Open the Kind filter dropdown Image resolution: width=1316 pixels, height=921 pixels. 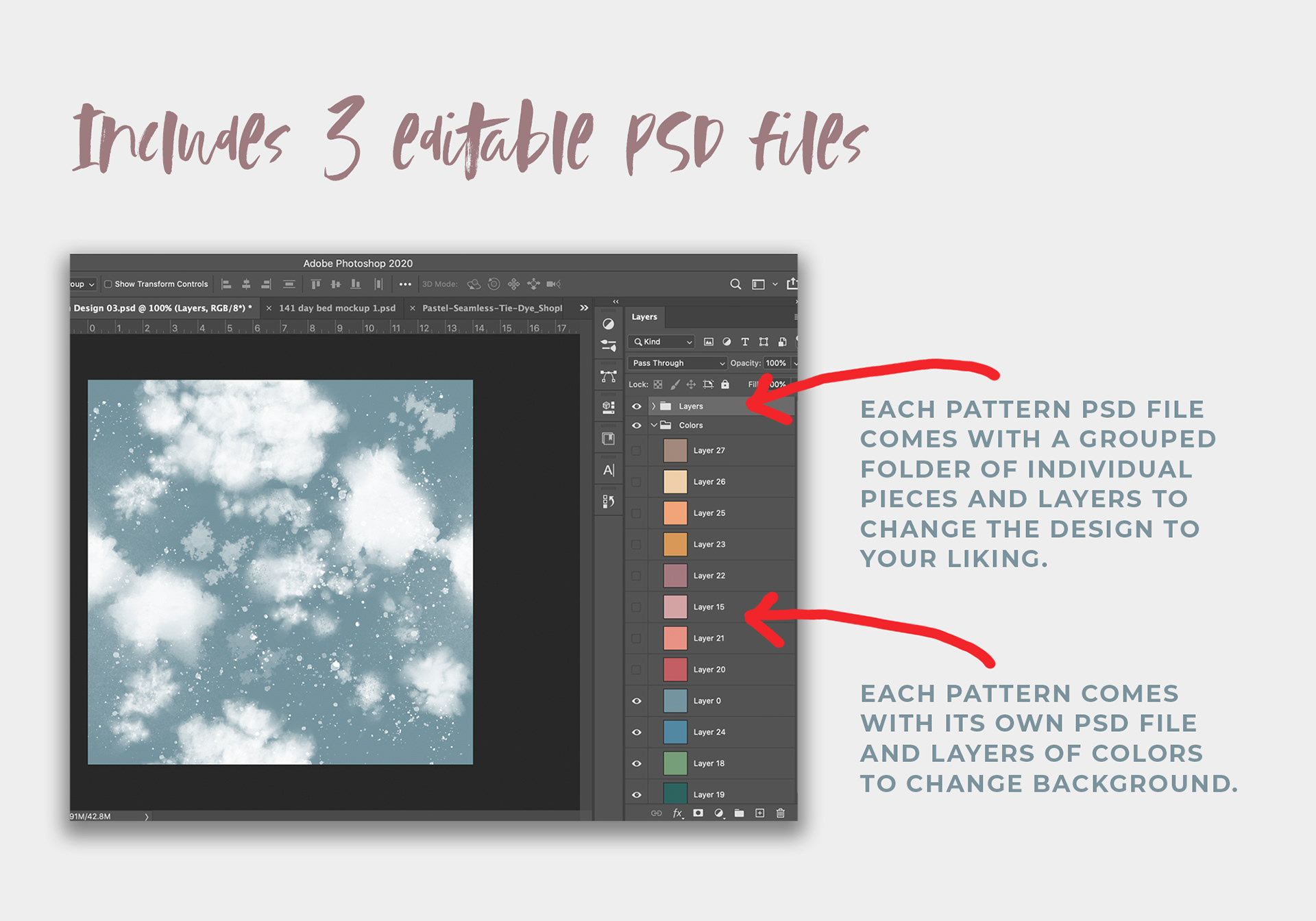tap(662, 342)
